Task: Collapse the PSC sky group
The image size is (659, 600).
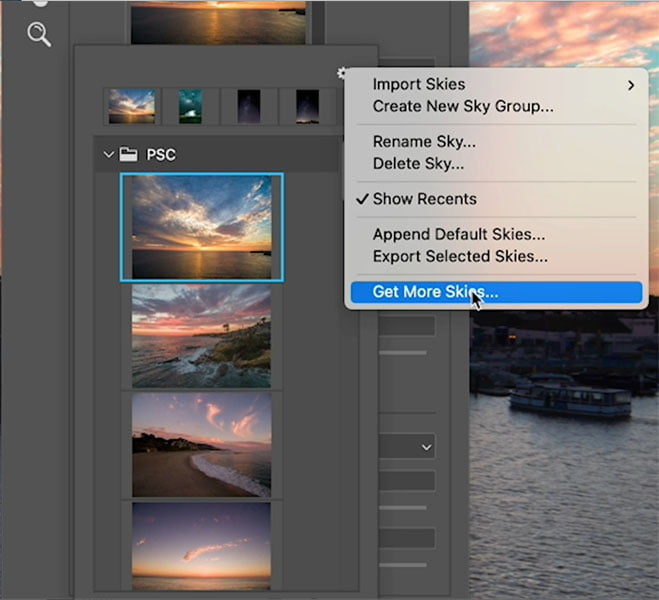Action: [108, 155]
